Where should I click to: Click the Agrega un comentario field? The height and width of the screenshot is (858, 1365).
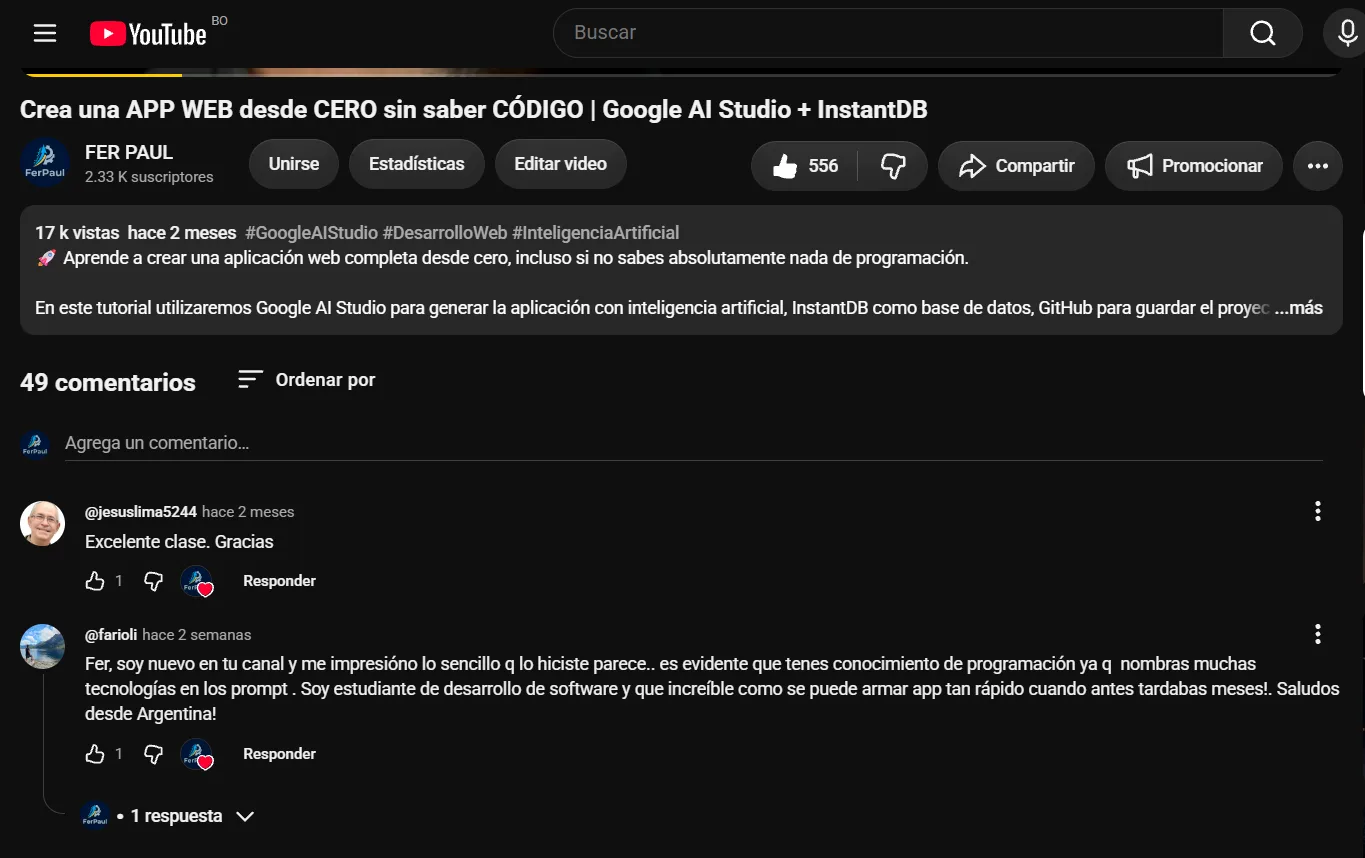tap(694, 443)
